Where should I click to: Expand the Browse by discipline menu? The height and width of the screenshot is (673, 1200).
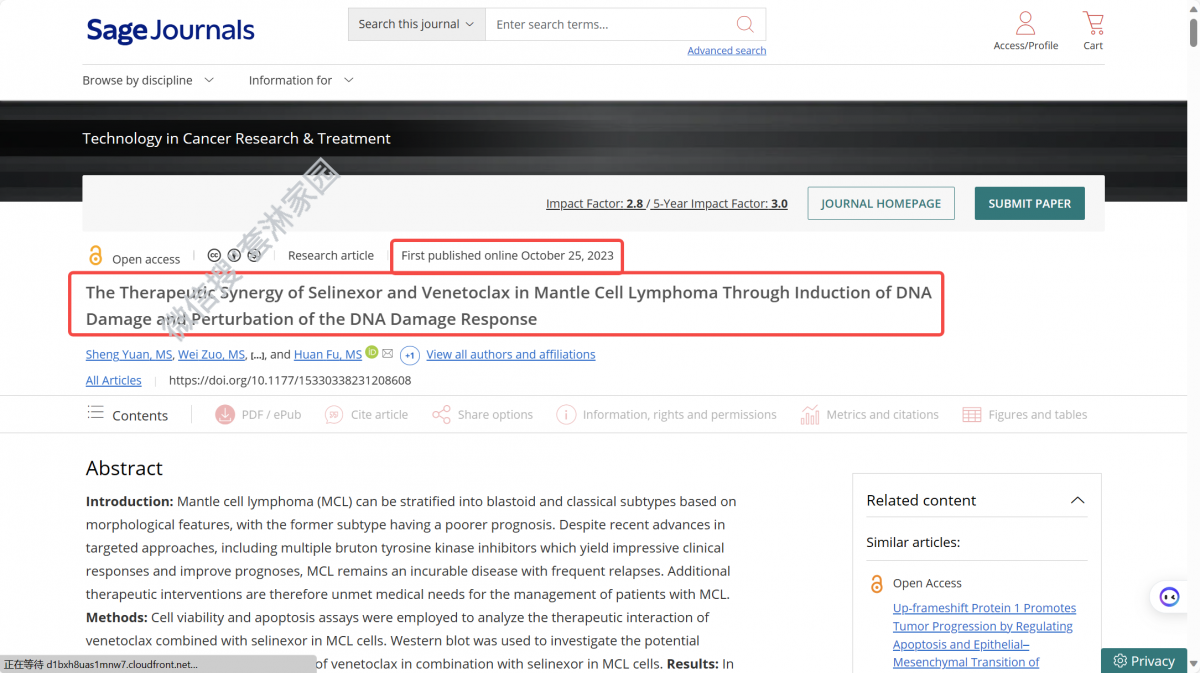148,80
